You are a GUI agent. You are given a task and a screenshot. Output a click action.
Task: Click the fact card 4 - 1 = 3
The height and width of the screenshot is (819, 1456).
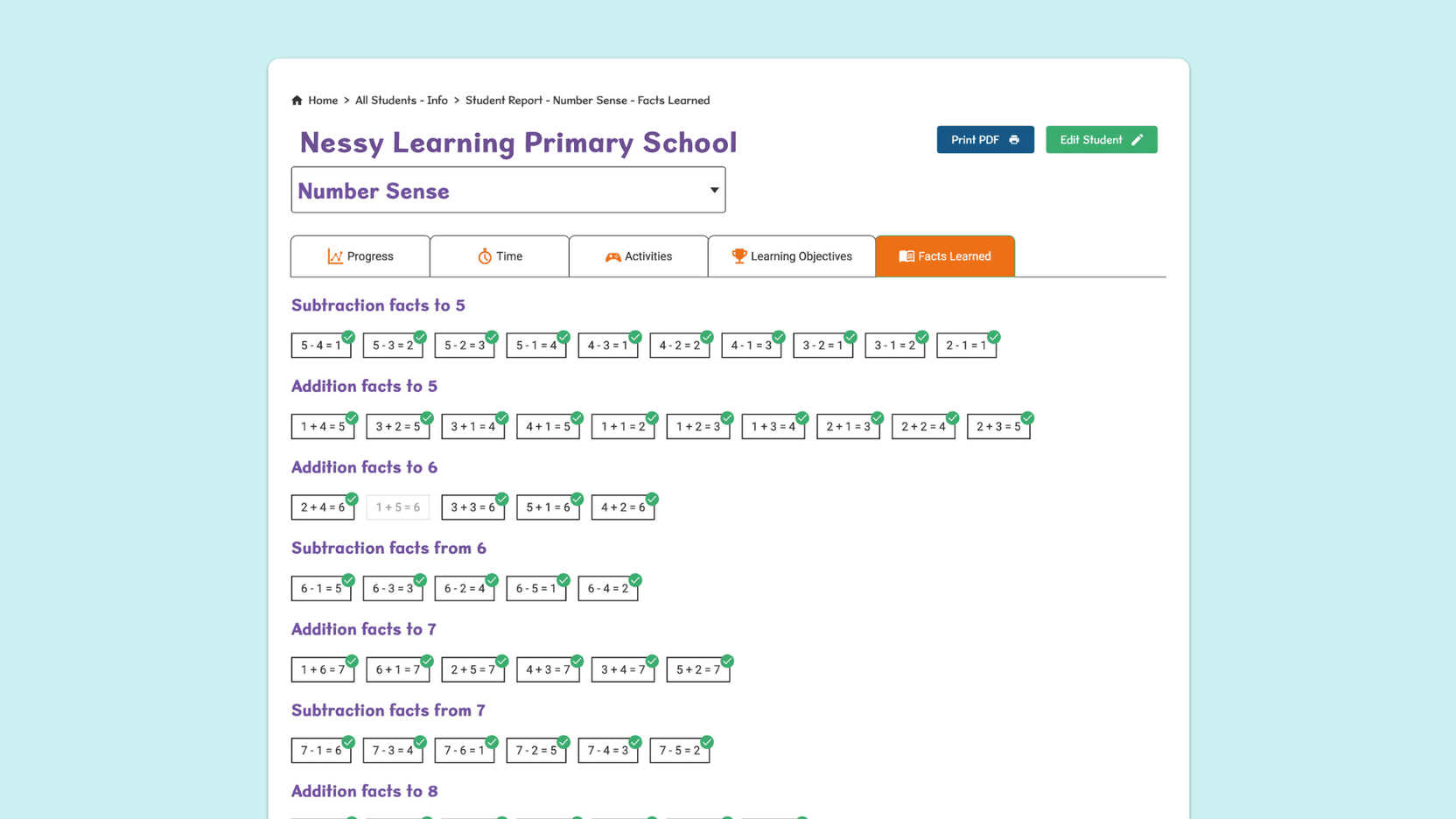[x=752, y=346]
